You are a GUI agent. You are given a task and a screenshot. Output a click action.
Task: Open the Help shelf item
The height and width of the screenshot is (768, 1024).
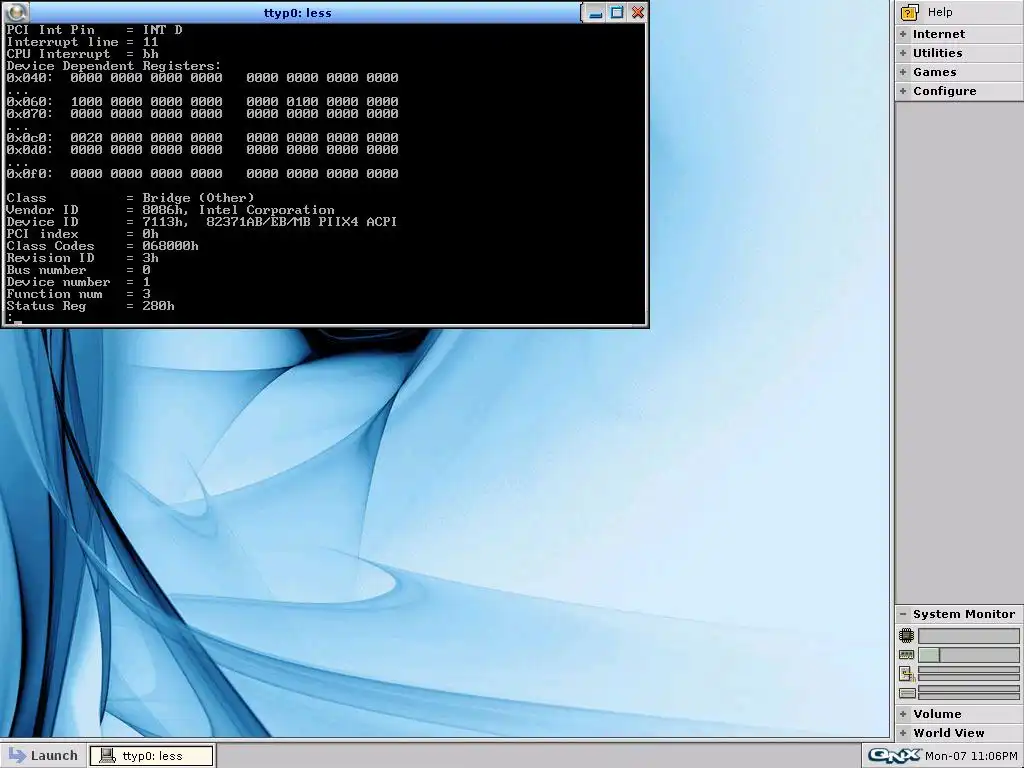959,12
